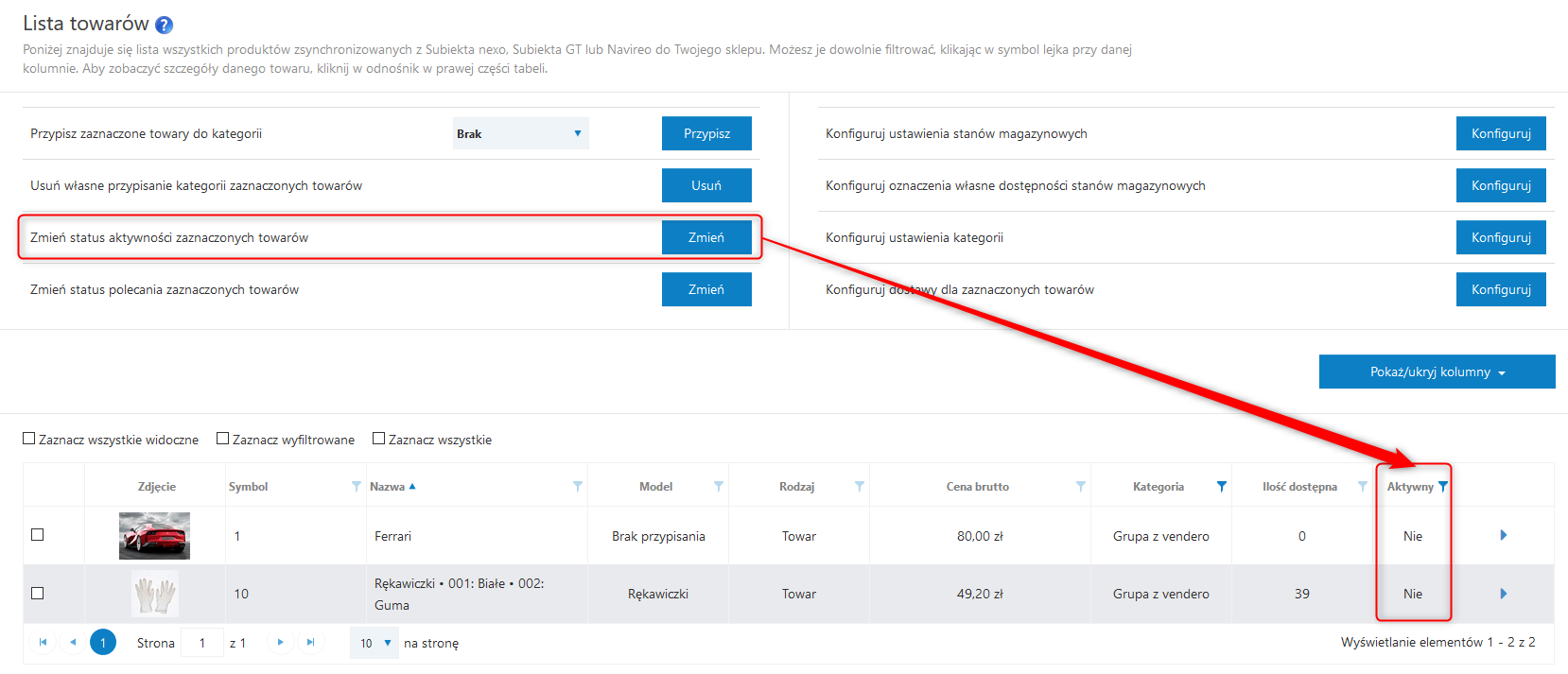Configure oznaczenia własne dostępności stanów

[1501, 185]
